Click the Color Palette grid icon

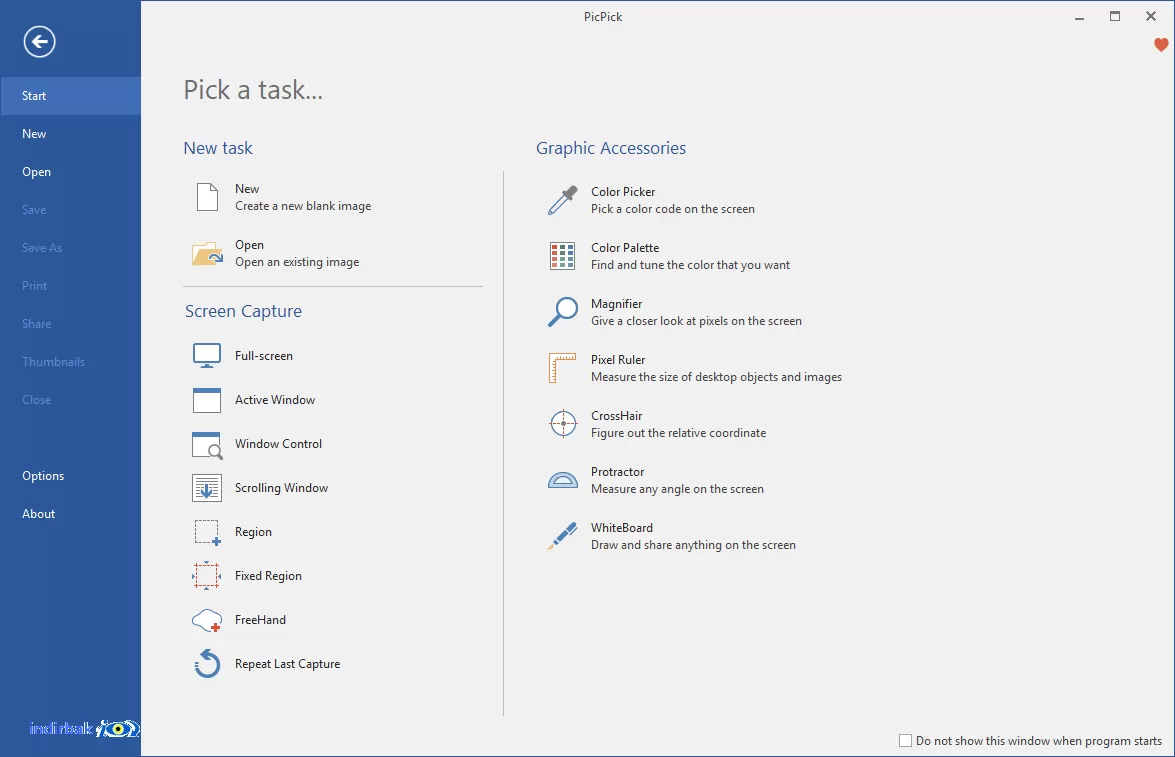pyautogui.click(x=563, y=256)
